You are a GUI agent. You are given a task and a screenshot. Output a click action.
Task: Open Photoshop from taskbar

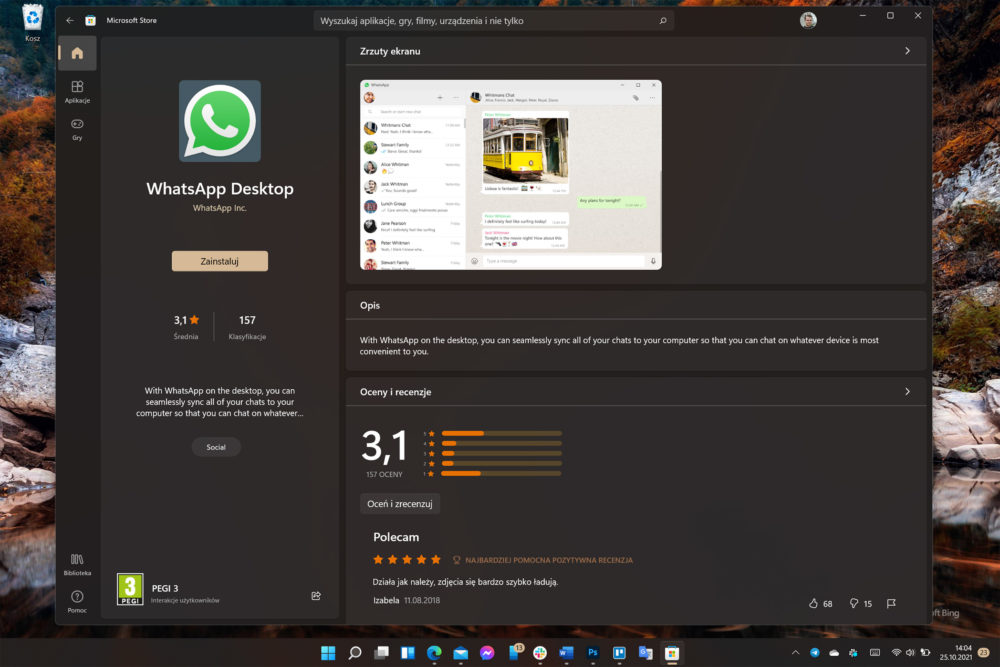(592, 652)
